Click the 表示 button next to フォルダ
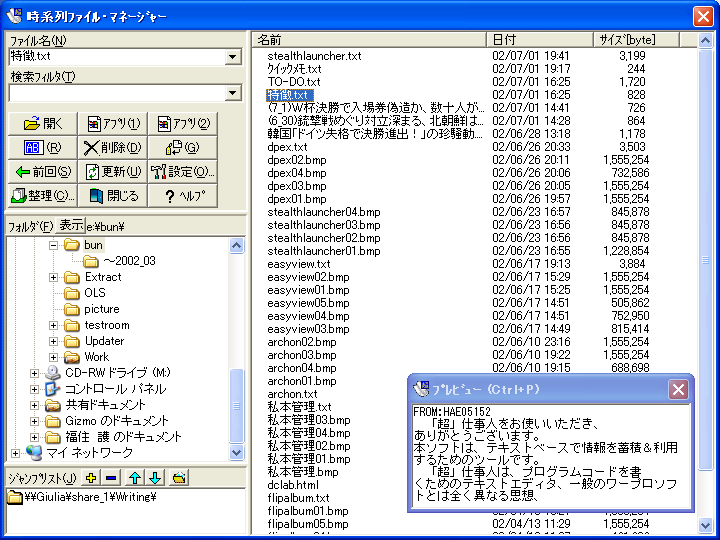The image size is (720, 540). click(71, 225)
